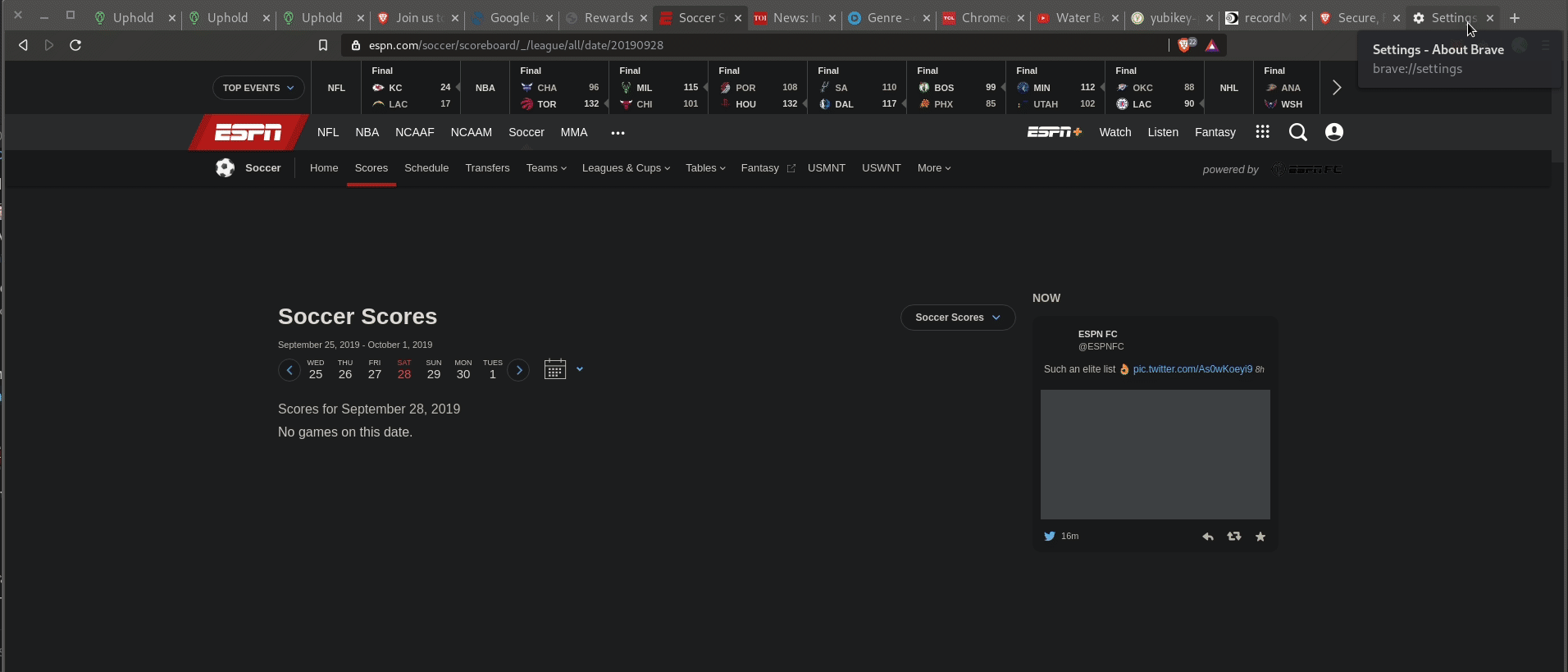Open the Soccer Scores league dropdown
Viewport: 1568px width, 672px height.
(x=958, y=318)
